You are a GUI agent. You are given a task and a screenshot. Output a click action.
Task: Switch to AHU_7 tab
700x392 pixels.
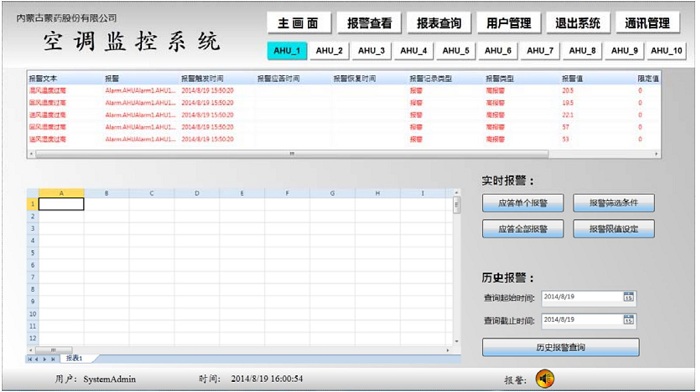[540, 51]
